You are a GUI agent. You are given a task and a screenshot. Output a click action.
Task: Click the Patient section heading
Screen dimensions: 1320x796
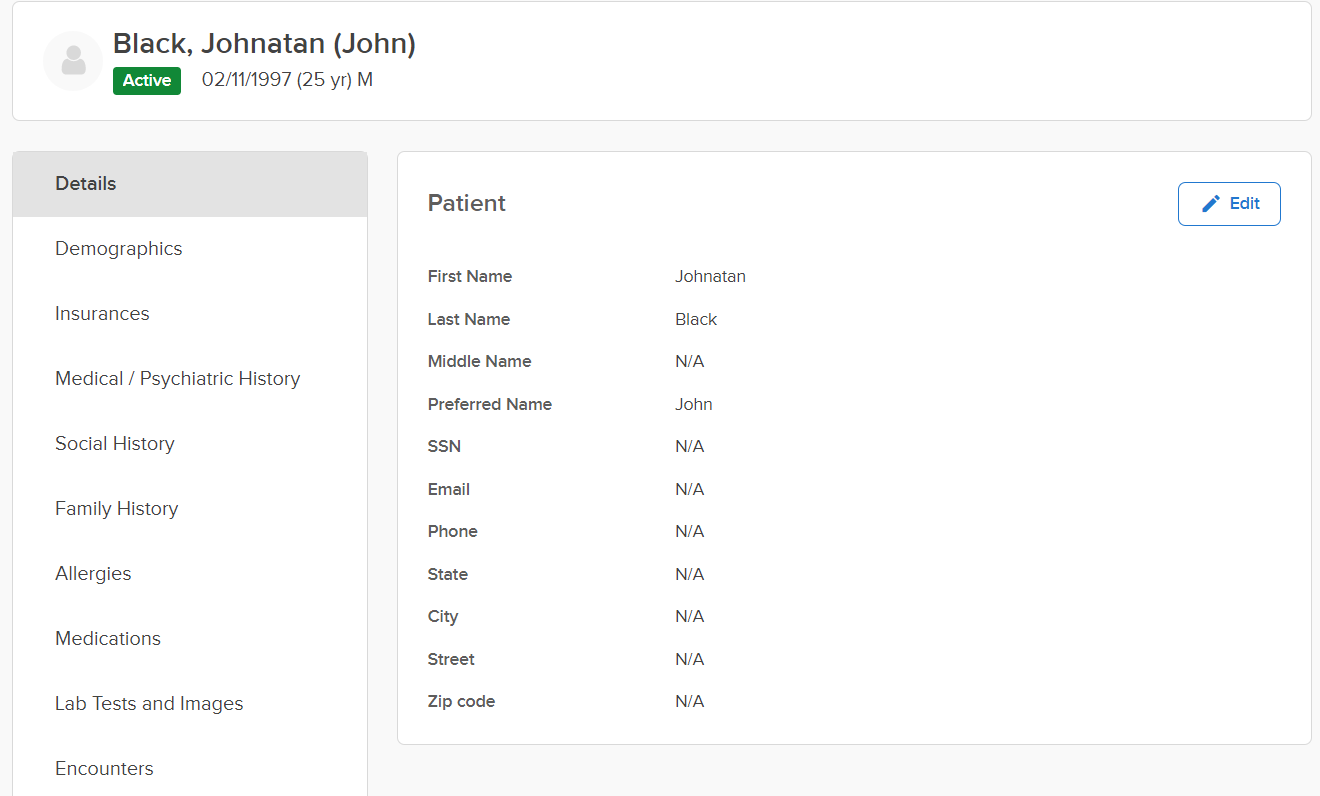(x=467, y=204)
